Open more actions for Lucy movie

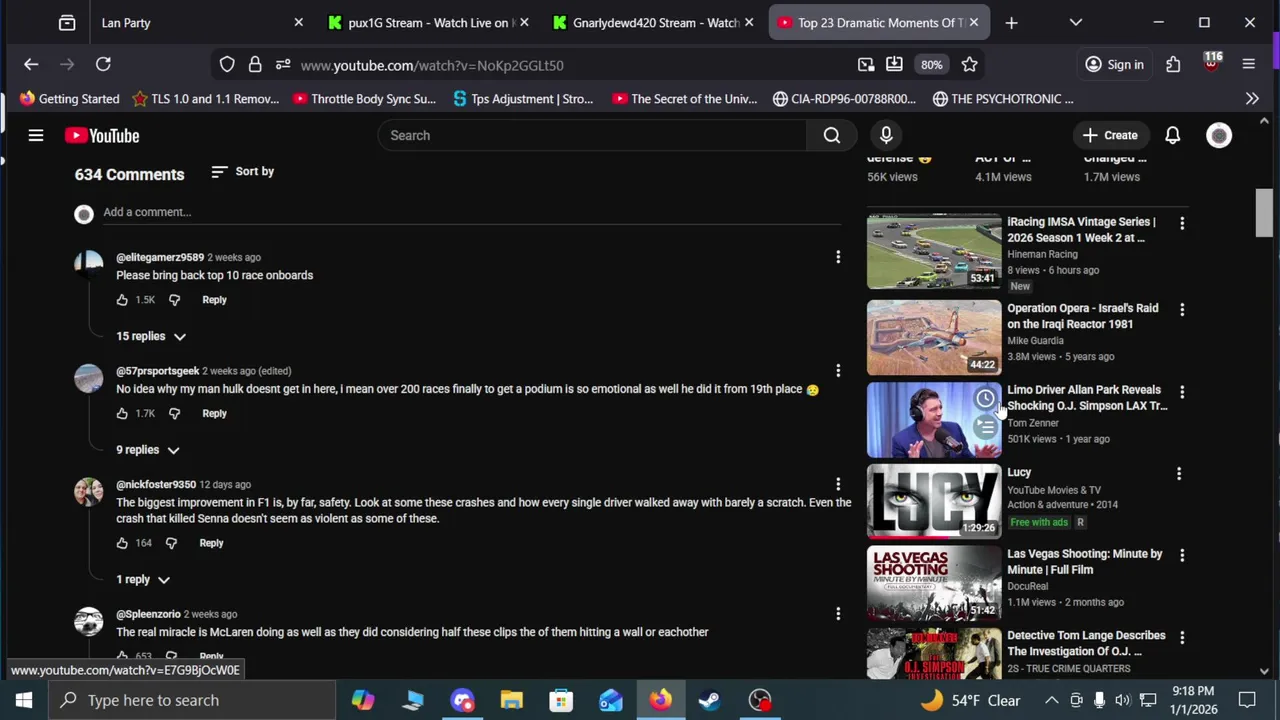[1179, 474]
